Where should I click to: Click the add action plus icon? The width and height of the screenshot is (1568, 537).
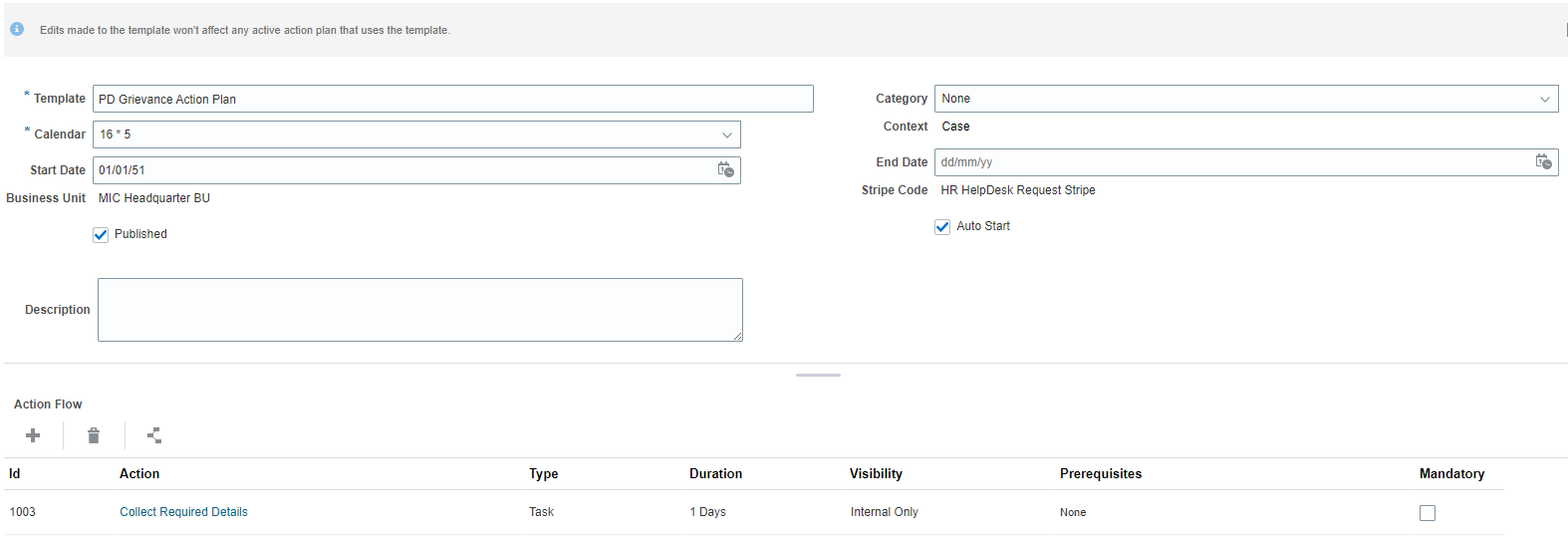pos(33,435)
